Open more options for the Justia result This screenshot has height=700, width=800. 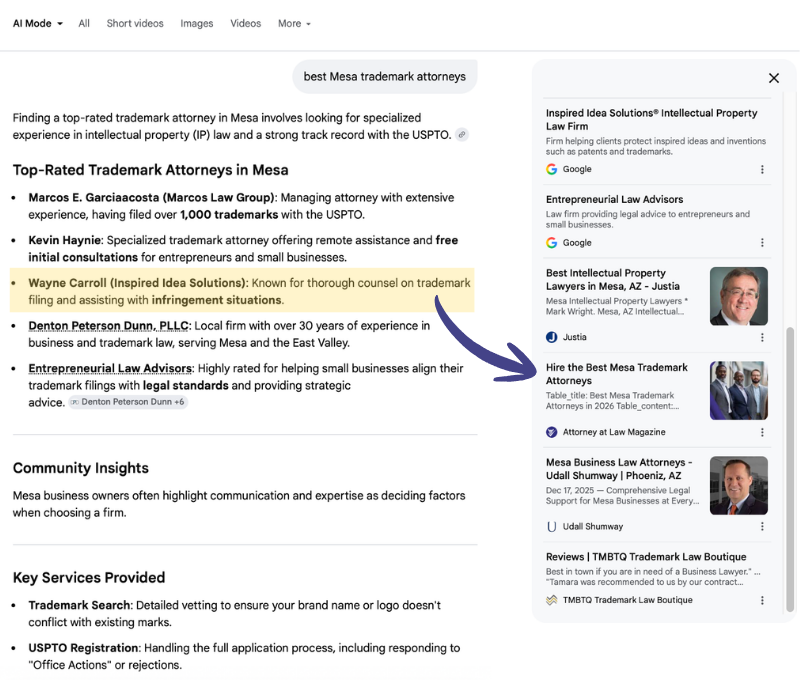point(762,337)
